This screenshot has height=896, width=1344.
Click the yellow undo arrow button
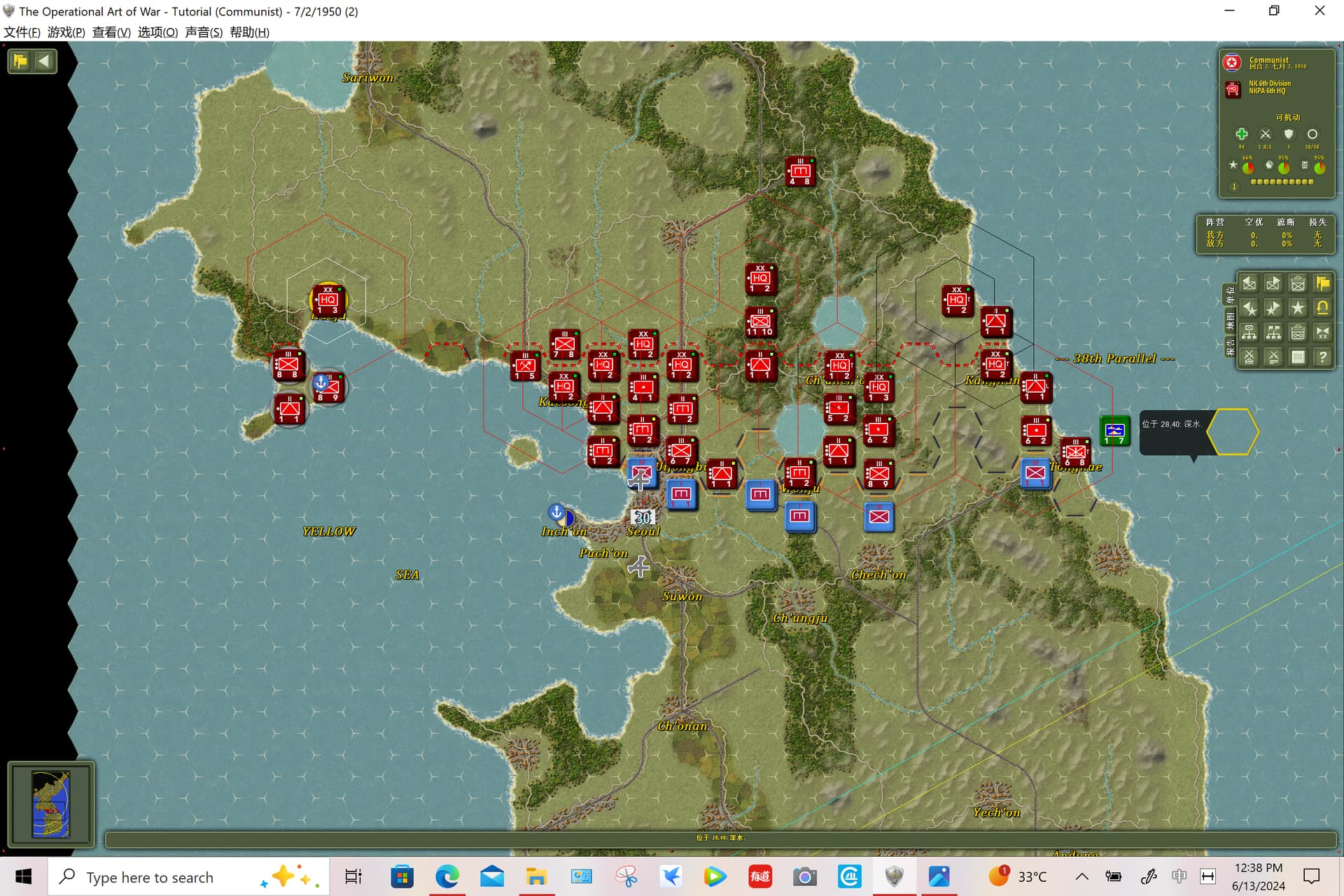(1322, 308)
